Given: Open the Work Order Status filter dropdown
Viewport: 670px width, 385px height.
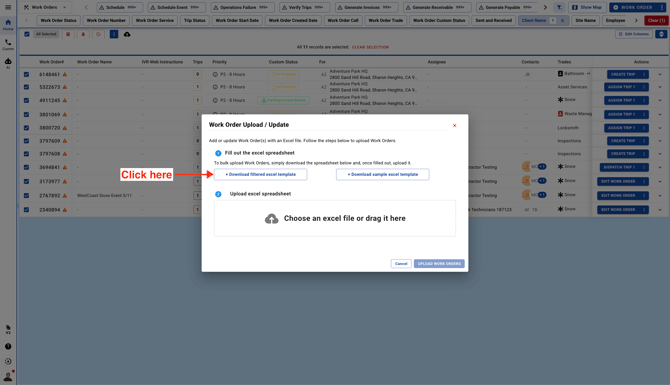Looking at the screenshot, I should click(59, 21).
